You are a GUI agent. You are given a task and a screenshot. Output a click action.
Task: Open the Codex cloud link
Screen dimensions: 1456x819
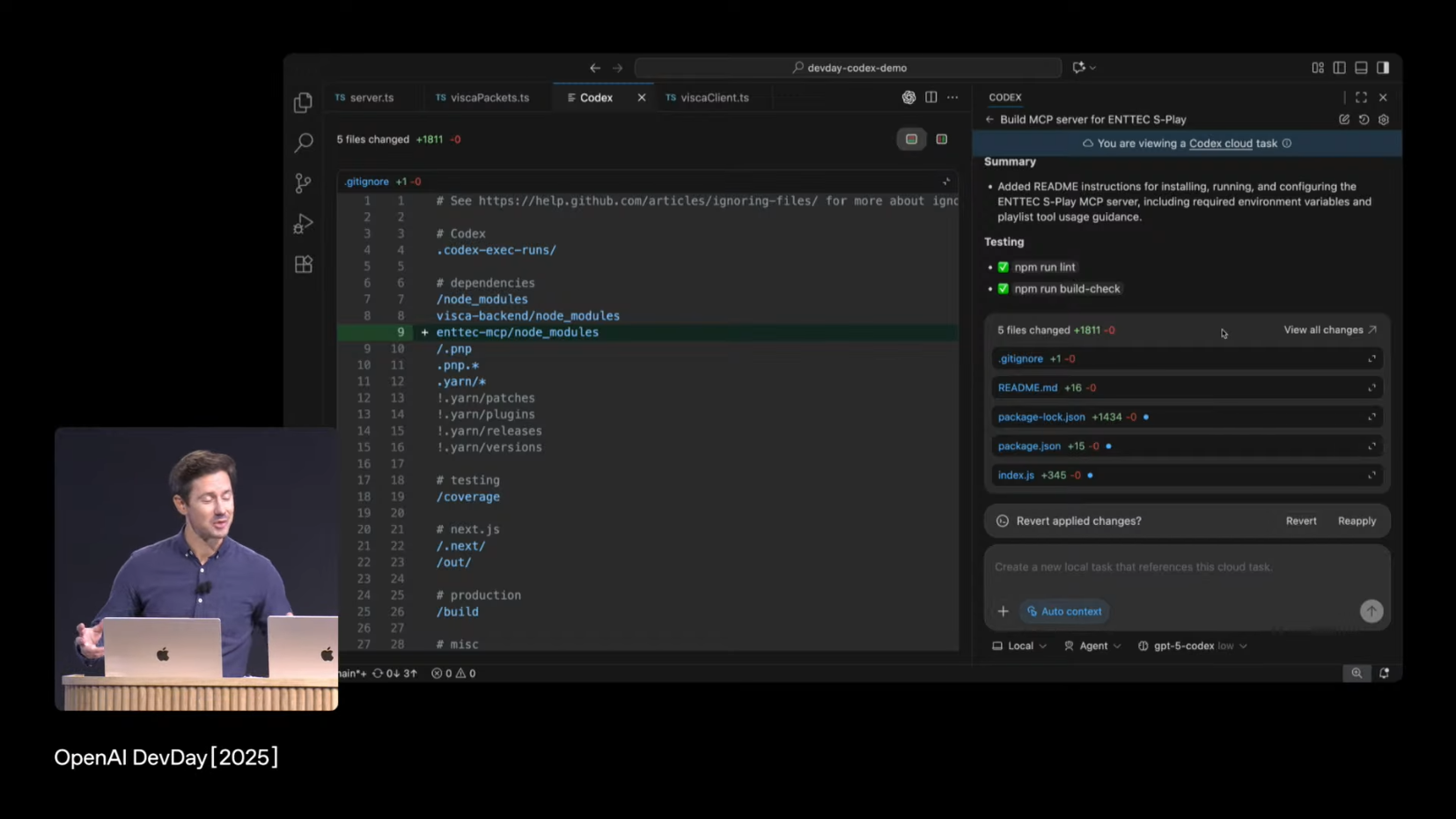(1220, 144)
